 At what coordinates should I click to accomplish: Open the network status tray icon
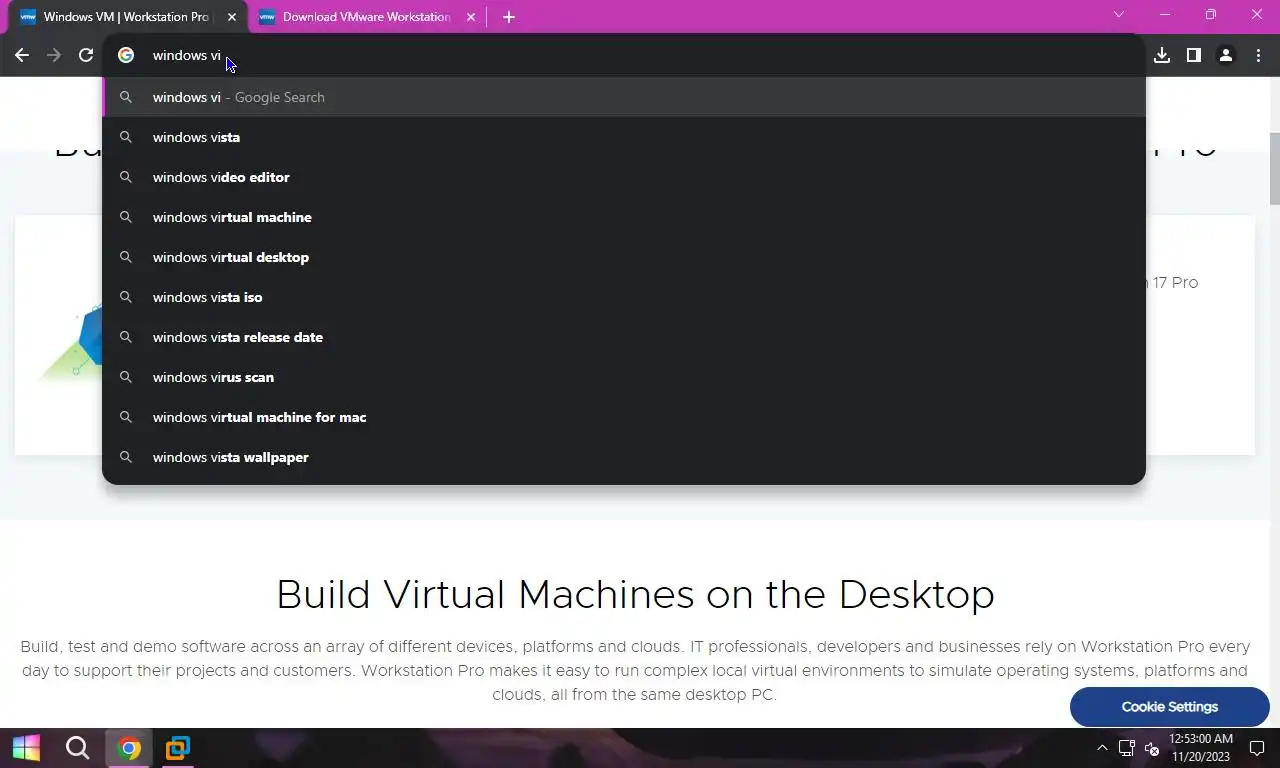tap(1126, 747)
